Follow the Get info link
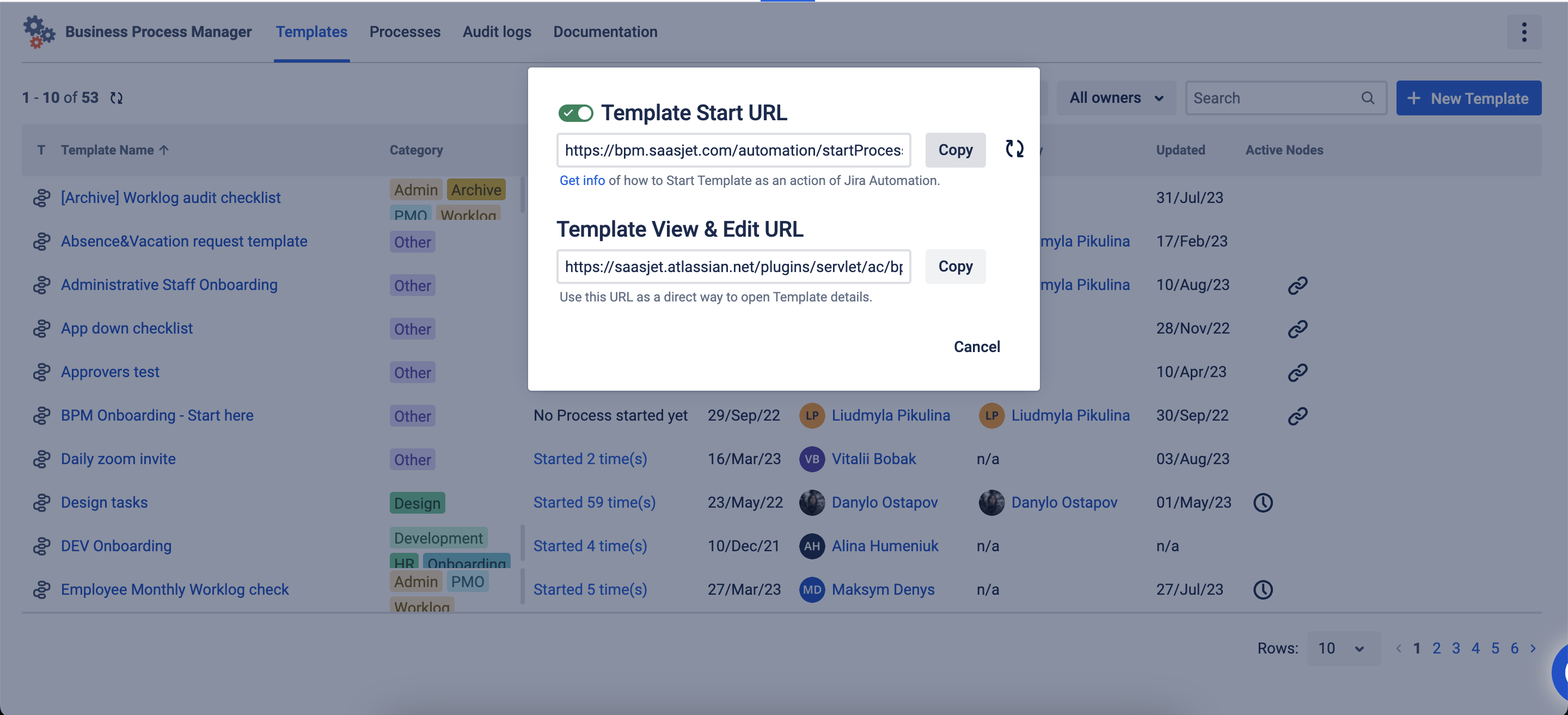The image size is (1568, 715). [x=582, y=181]
